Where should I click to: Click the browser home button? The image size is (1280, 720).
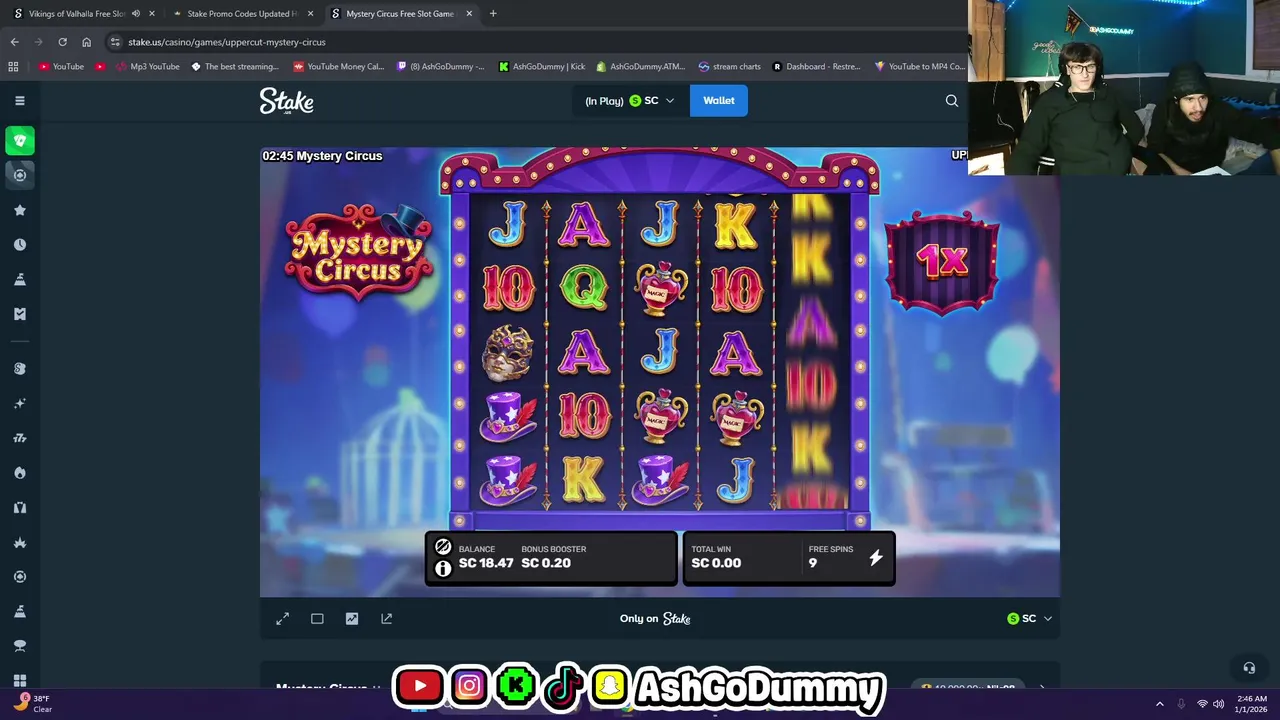tap(86, 42)
